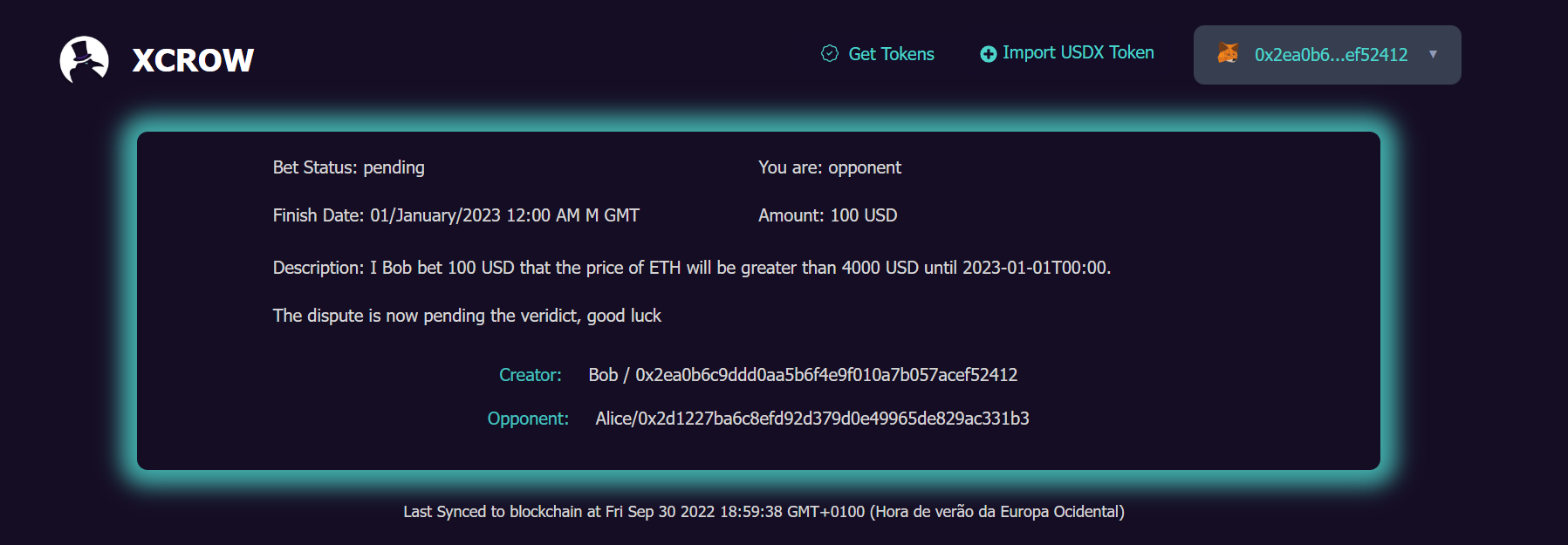Click the MetaMask fox icon

1228,53
